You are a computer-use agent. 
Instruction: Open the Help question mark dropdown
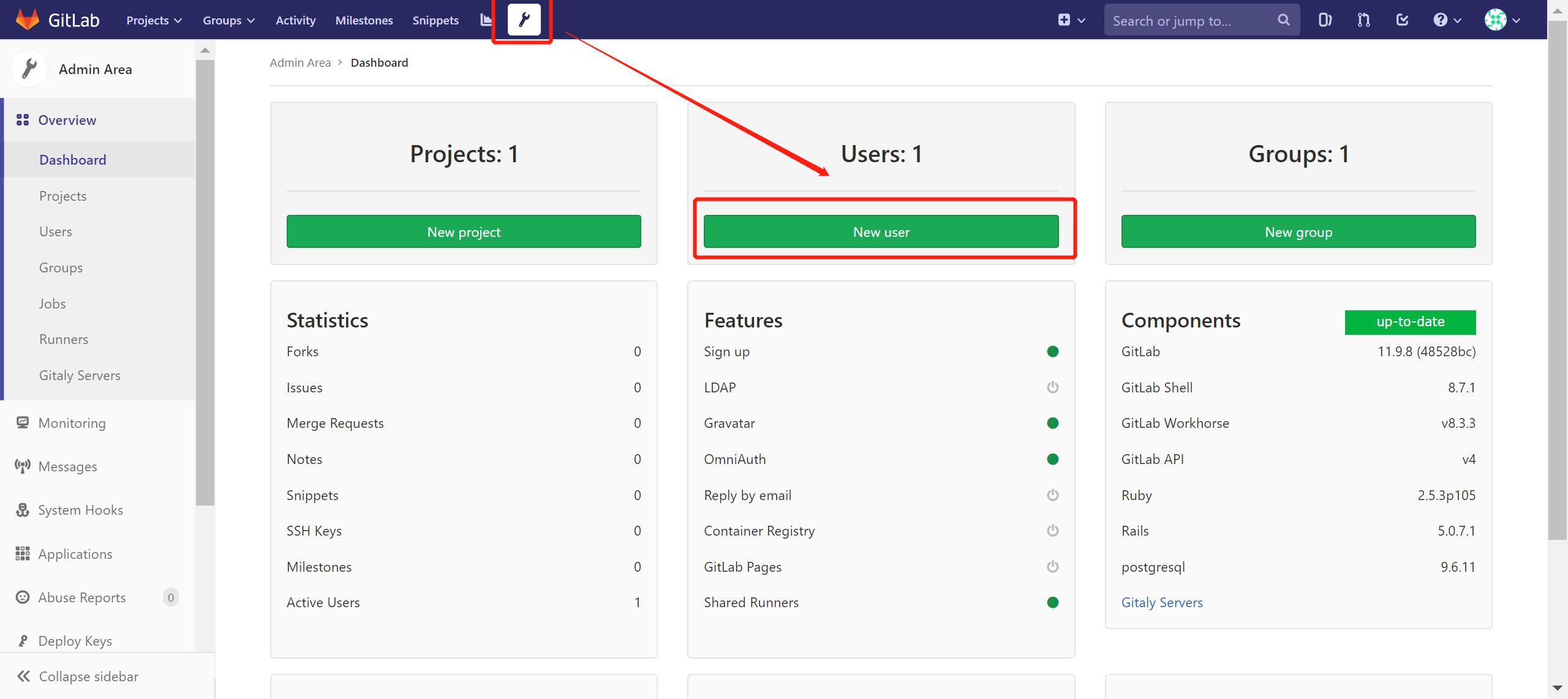click(x=1447, y=20)
